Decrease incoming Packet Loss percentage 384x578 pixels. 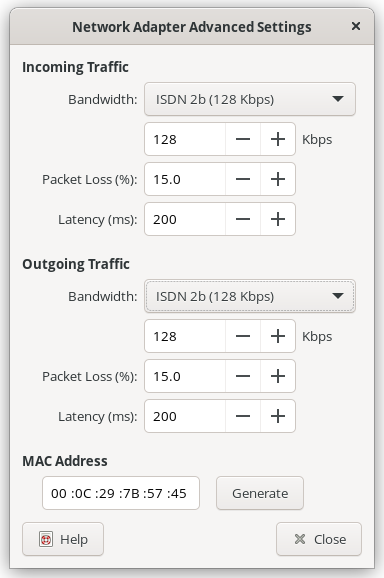(x=243, y=179)
